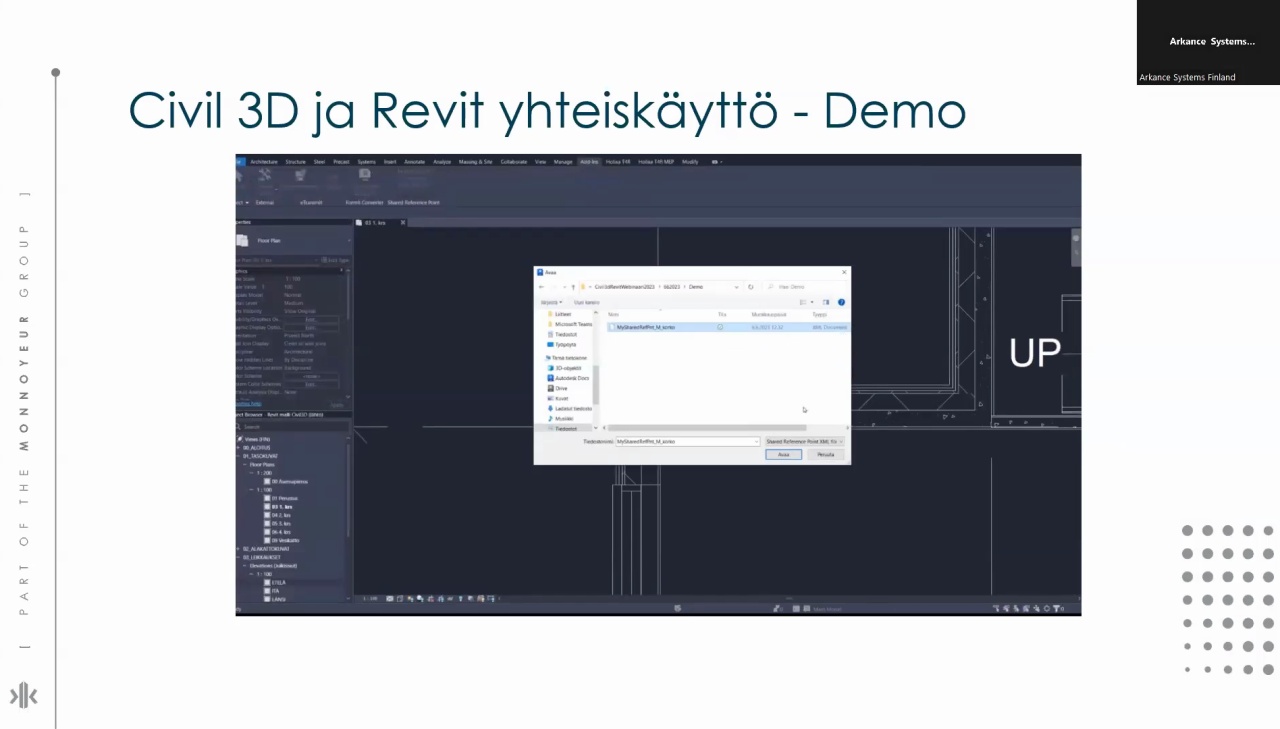This screenshot has height=729, width=1280.
Task: Click the horizontal scrollbar in file list
Action: pyautogui.click(x=707, y=428)
